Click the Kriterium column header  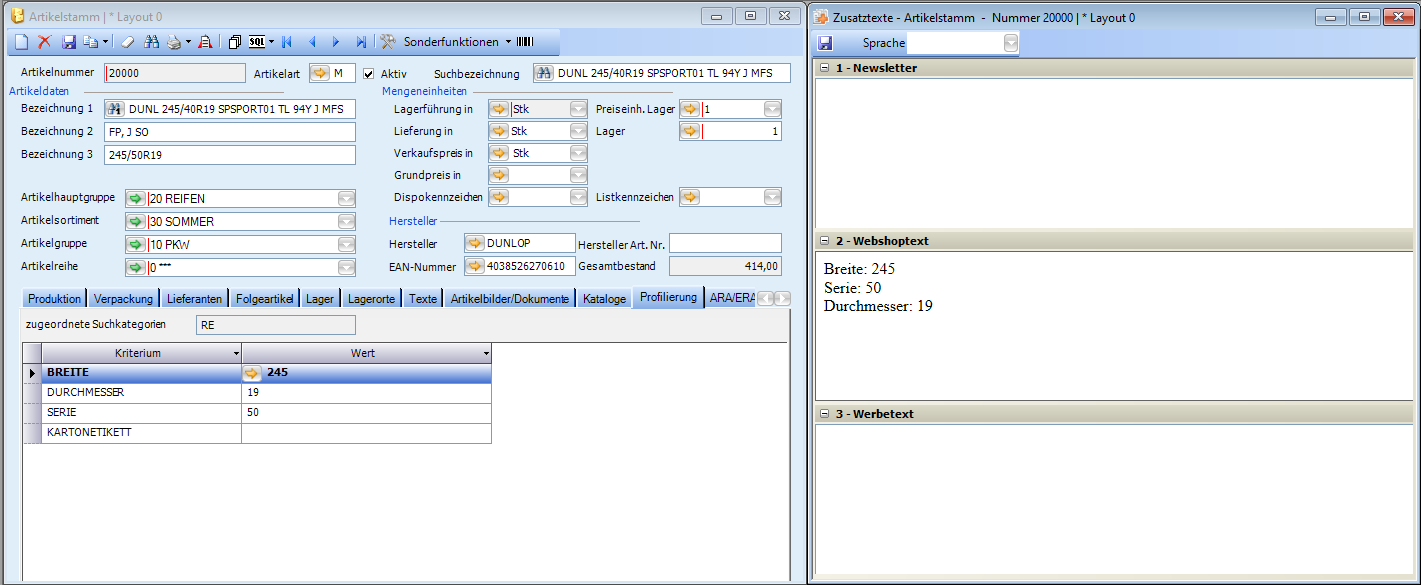coord(138,353)
